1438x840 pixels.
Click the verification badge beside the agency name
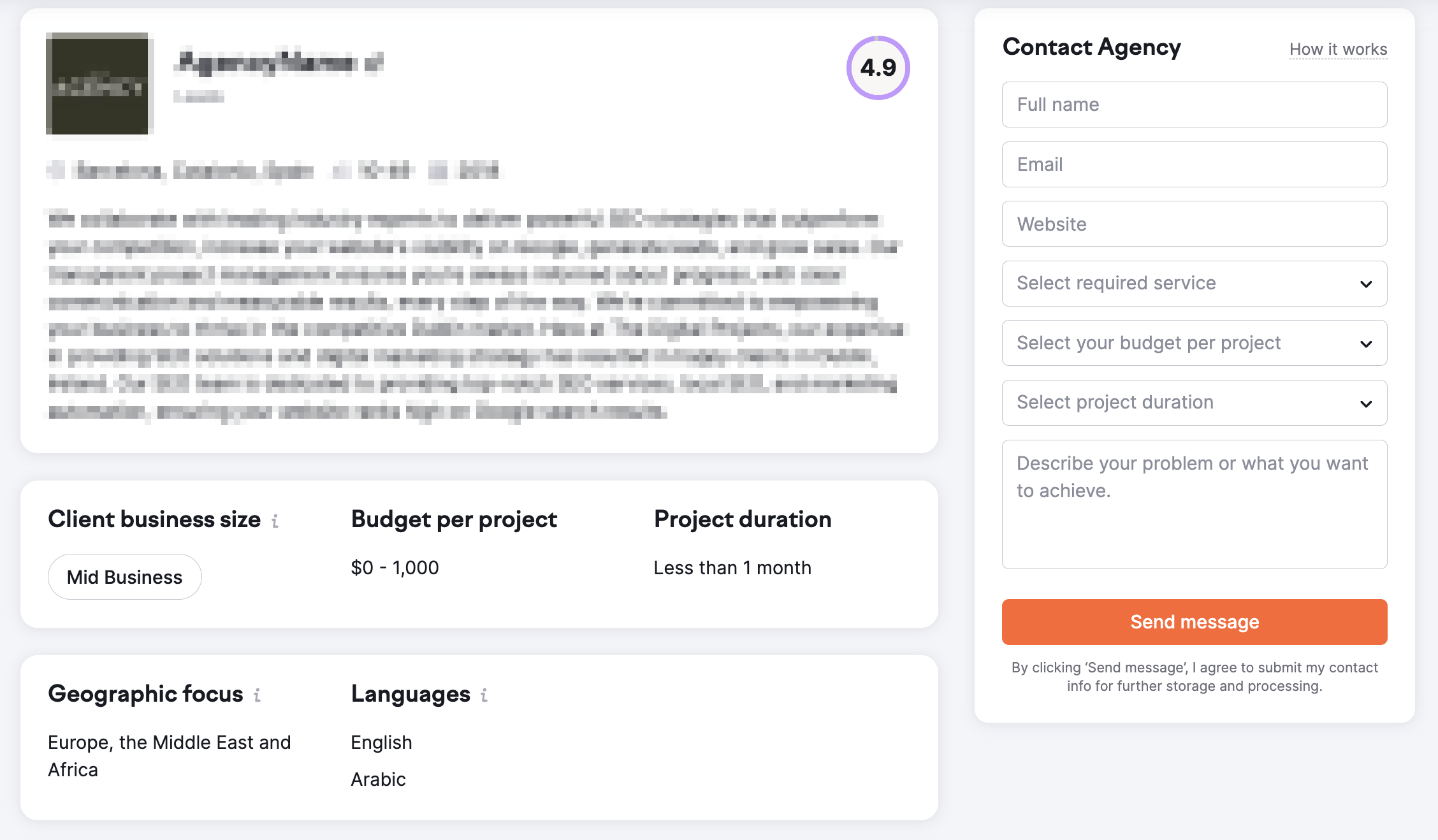[376, 64]
